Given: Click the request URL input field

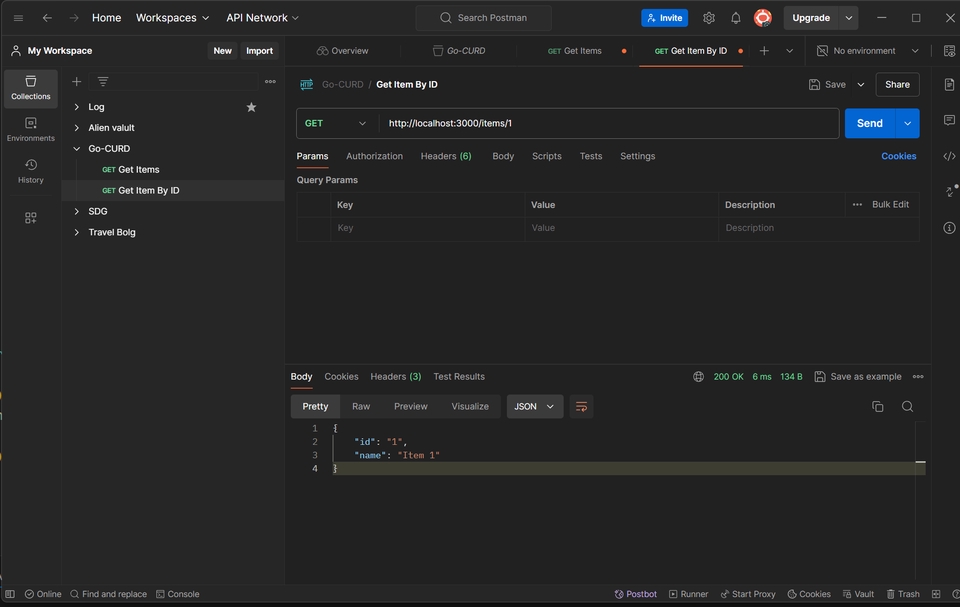Looking at the screenshot, I should 608,123.
